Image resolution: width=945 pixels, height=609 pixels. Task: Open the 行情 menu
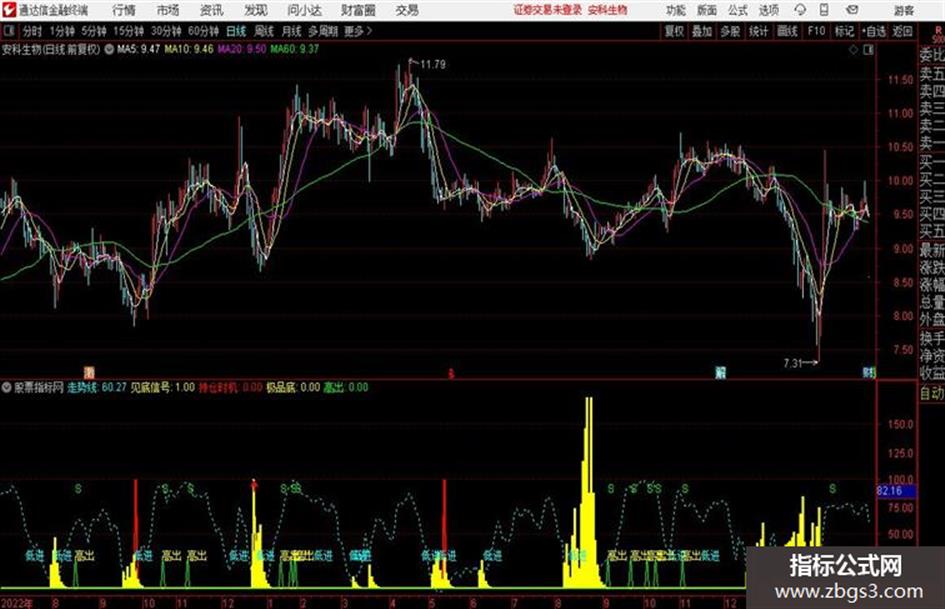(124, 10)
